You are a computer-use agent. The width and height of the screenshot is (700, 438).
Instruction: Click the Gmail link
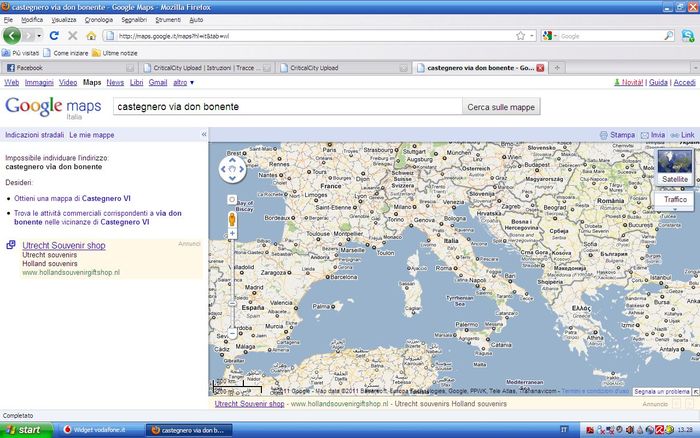click(158, 82)
